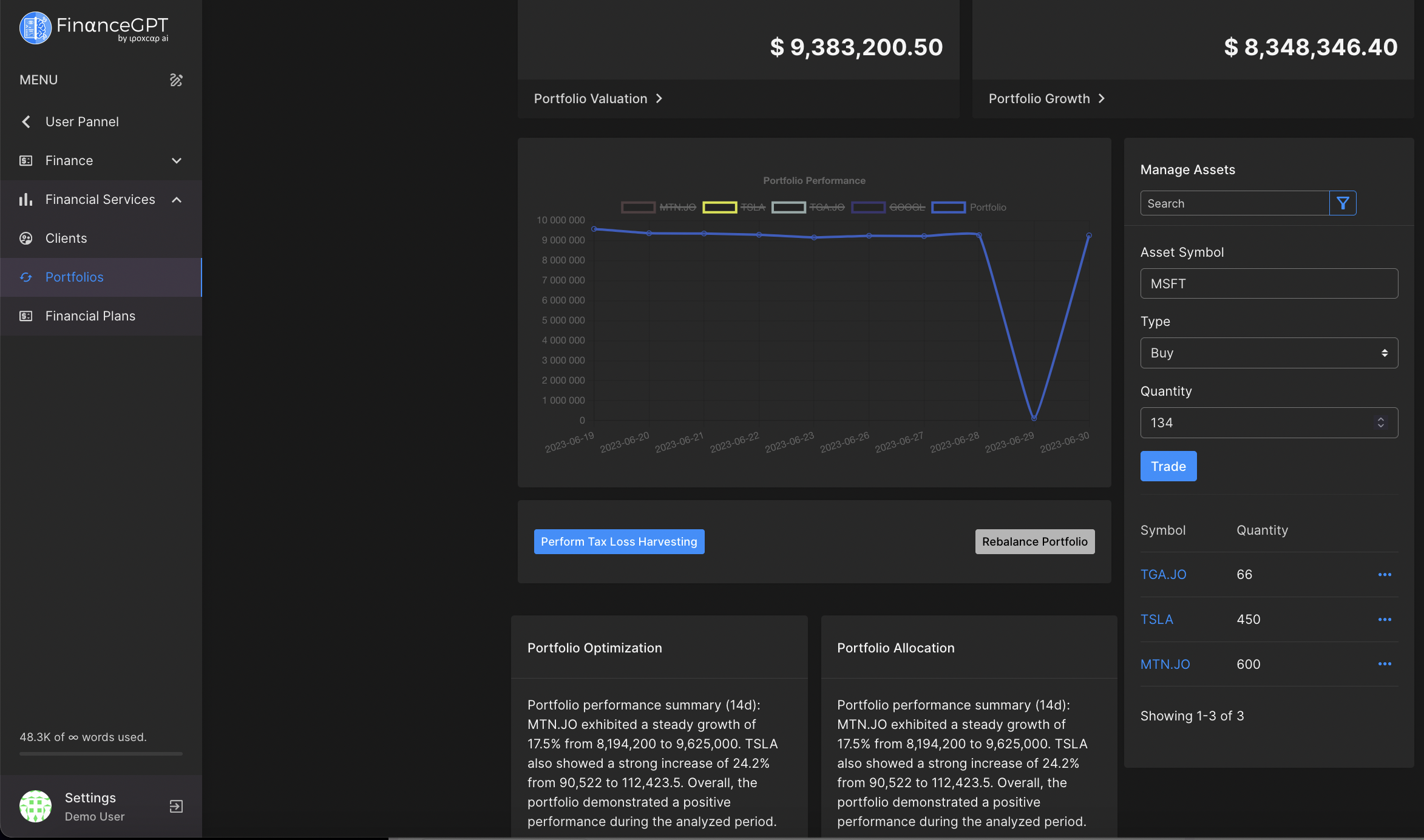Click the 2023-06-29 chart low point
The width and height of the screenshot is (1424, 840).
(x=1034, y=418)
